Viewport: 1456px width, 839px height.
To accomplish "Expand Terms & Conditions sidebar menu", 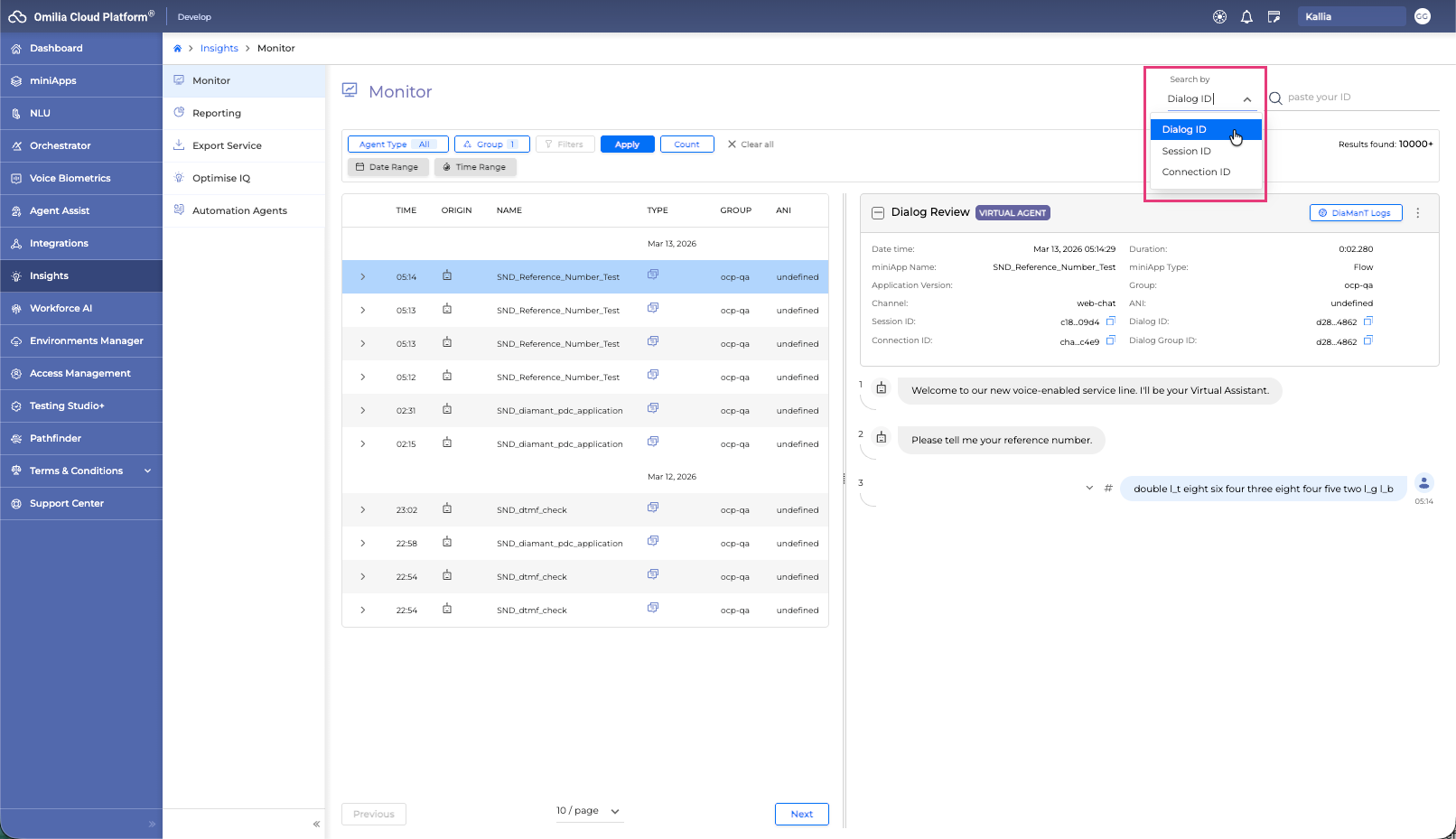I will pyautogui.click(x=147, y=471).
